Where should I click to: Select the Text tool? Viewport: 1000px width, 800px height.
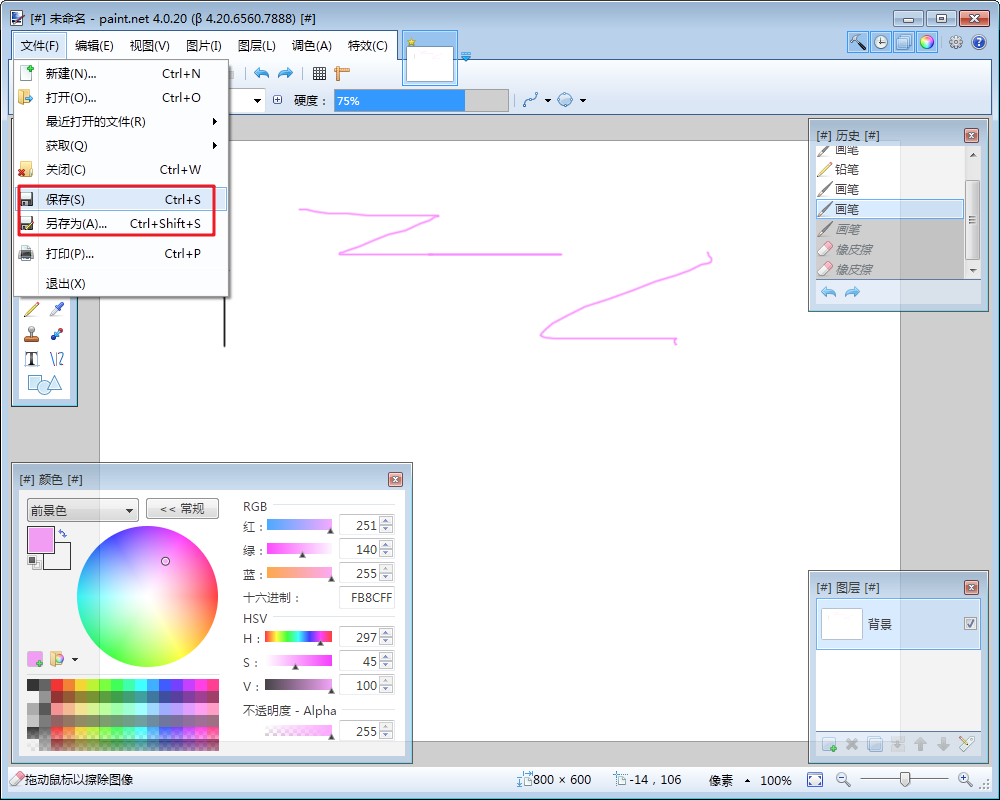(x=31, y=358)
